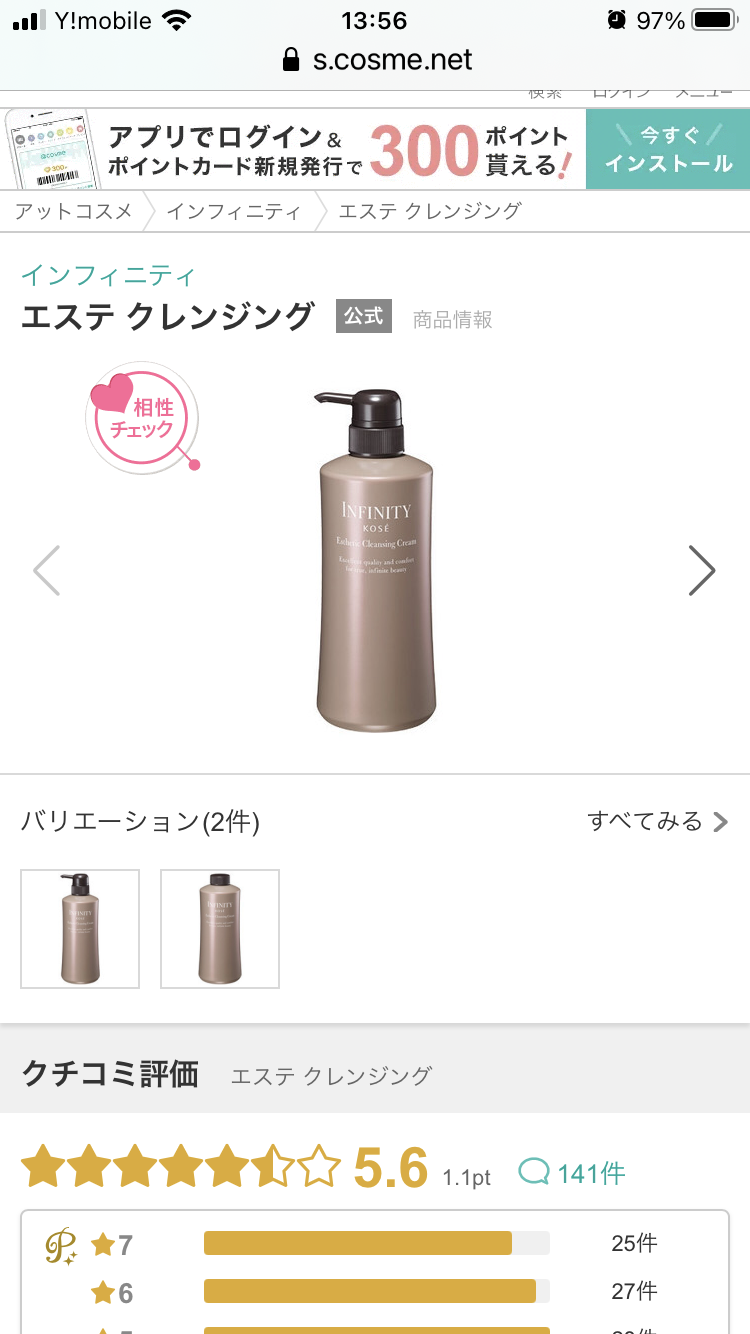
Task: Open the 商品情報 link
Action: (x=453, y=320)
